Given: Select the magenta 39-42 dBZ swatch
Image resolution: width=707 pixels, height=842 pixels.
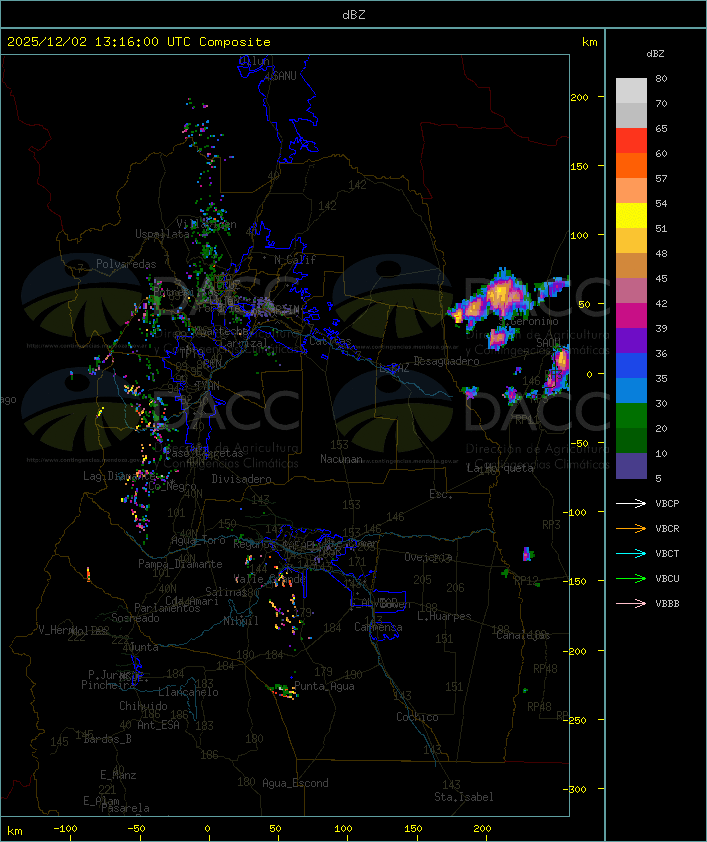Looking at the screenshot, I should (631, 316).
